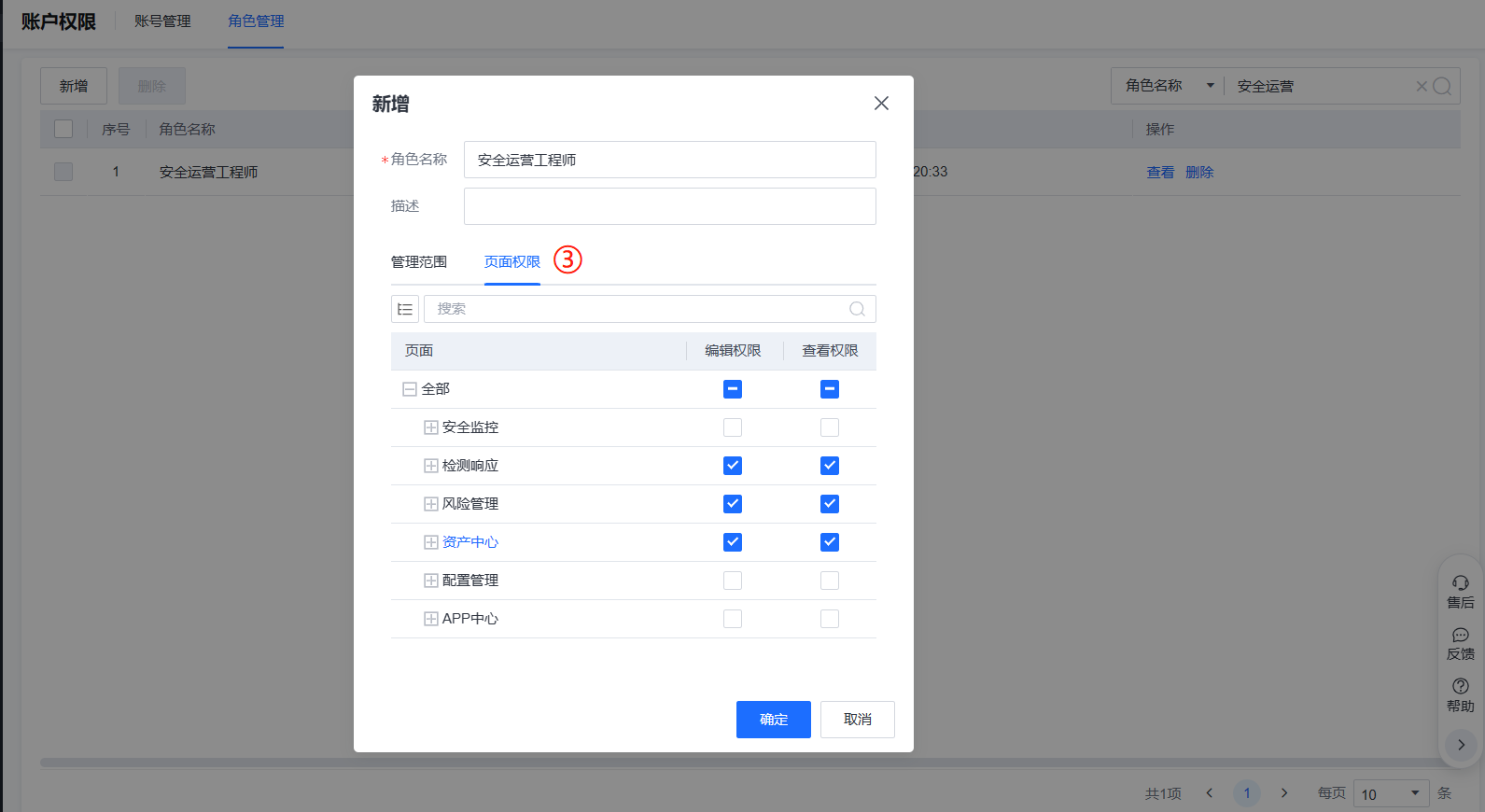Image resolution: width=1485 pixels, height=812 pixels.
Task: Enable 编辑权限 checkbox for 安全监控
Action: tap(733, 427)
